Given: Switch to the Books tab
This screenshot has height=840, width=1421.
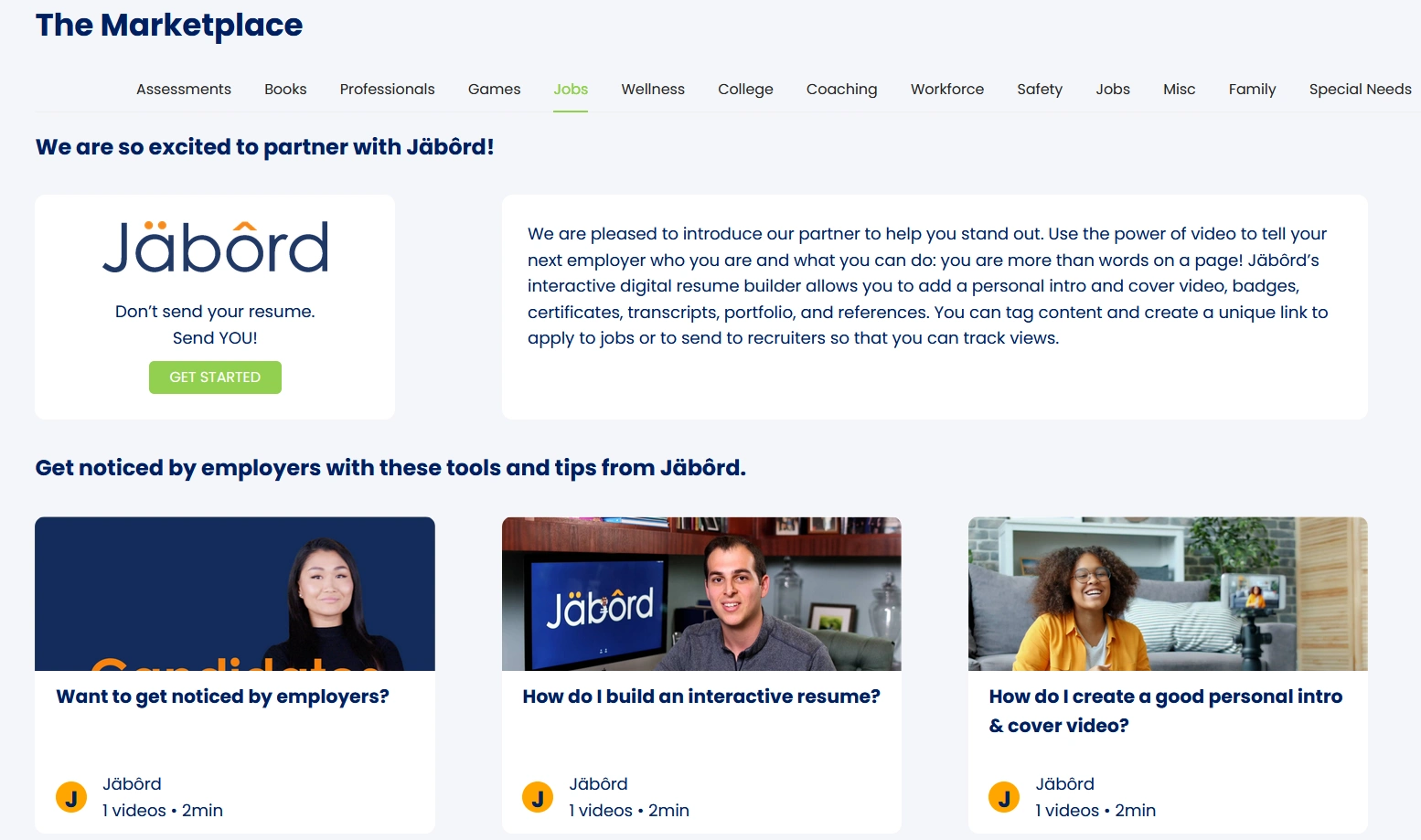Looking at the screenshot, I should click(x=285, y=90).
